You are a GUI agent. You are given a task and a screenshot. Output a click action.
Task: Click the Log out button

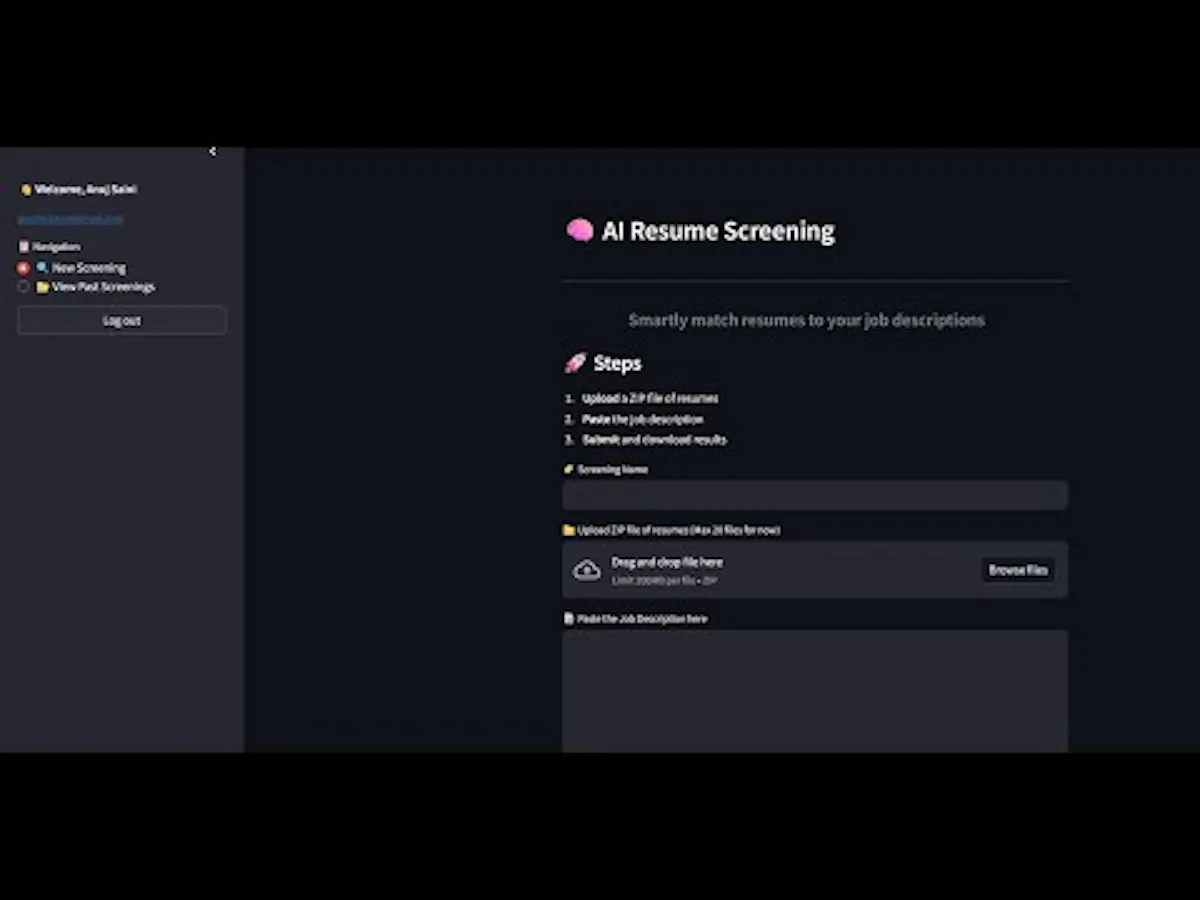click(122, 321)
